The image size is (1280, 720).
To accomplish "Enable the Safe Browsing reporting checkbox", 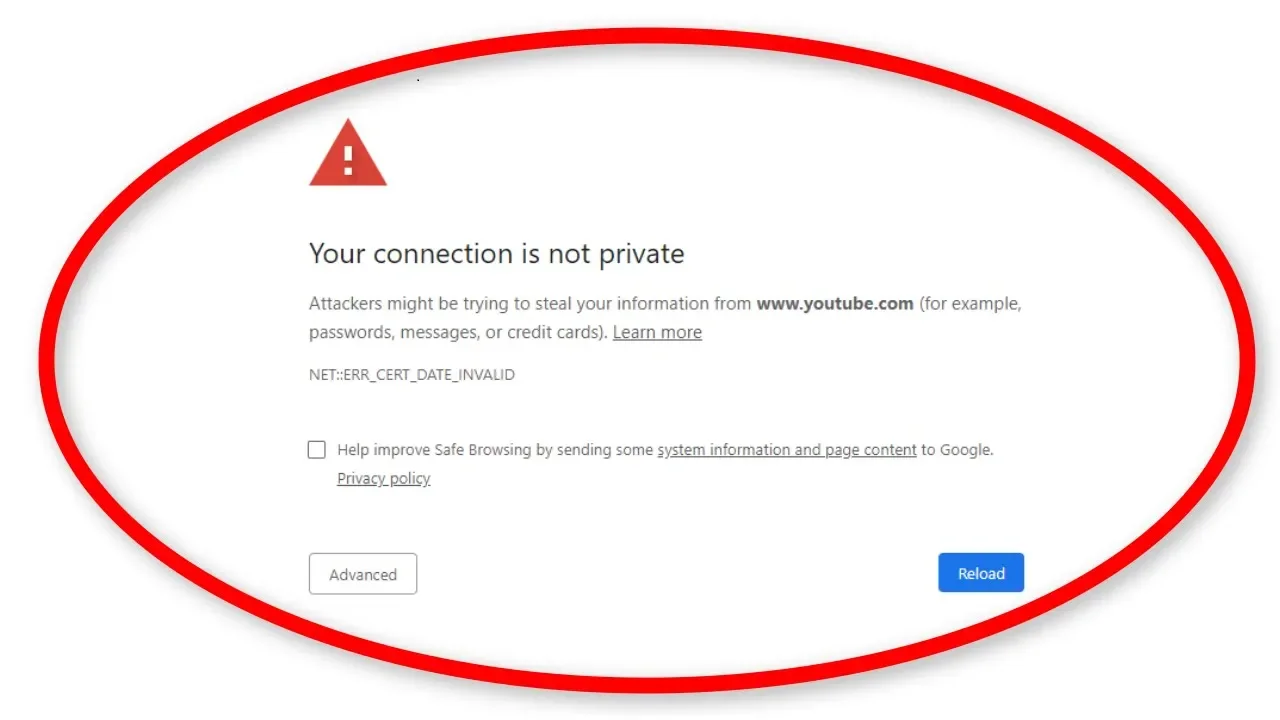I will pyautogui.click(x=317, y=450).
